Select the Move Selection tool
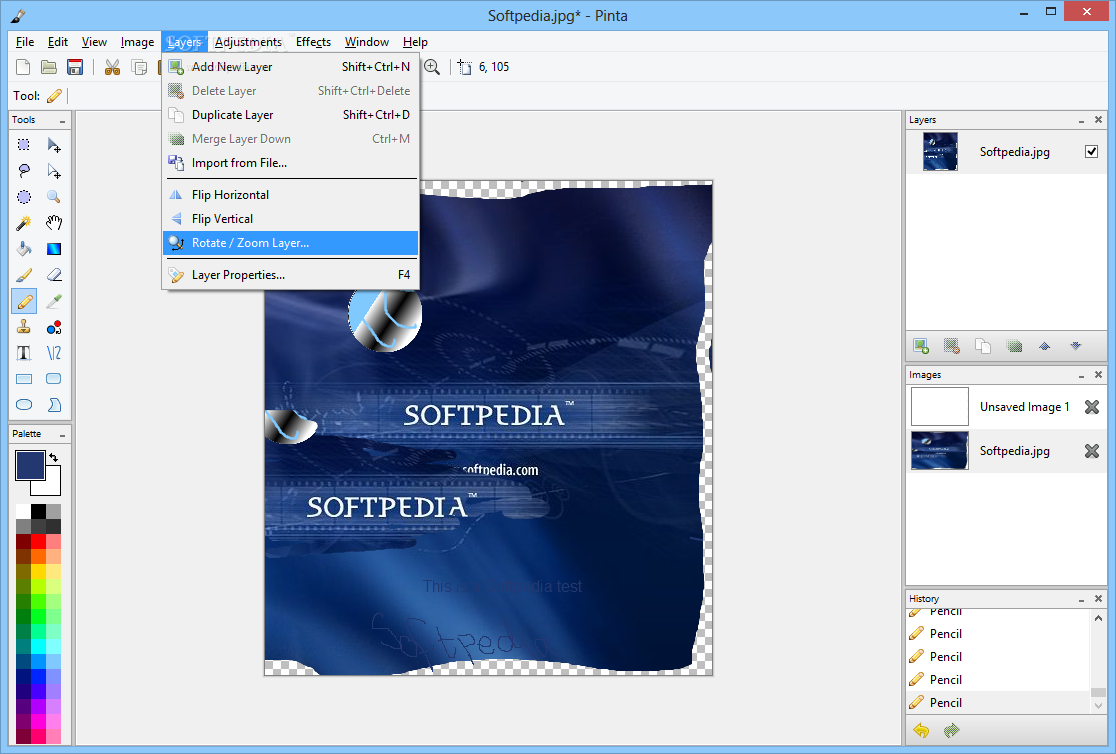 click(53, 171)
